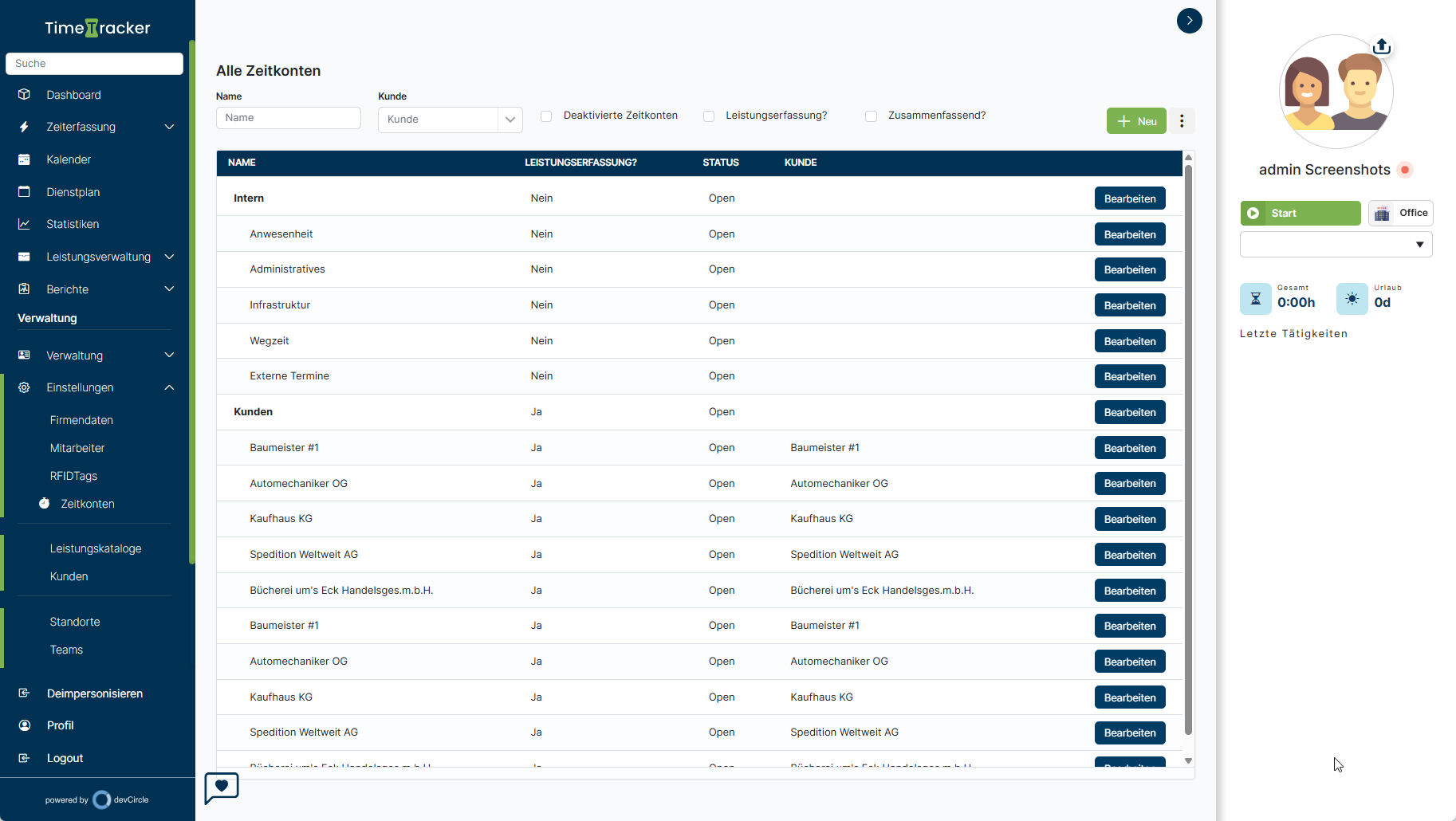Click the Gesamt hourglass icon
The height and width of the screenshot is (821, 1456).
pyautogui.click(x=1255, y=299)
